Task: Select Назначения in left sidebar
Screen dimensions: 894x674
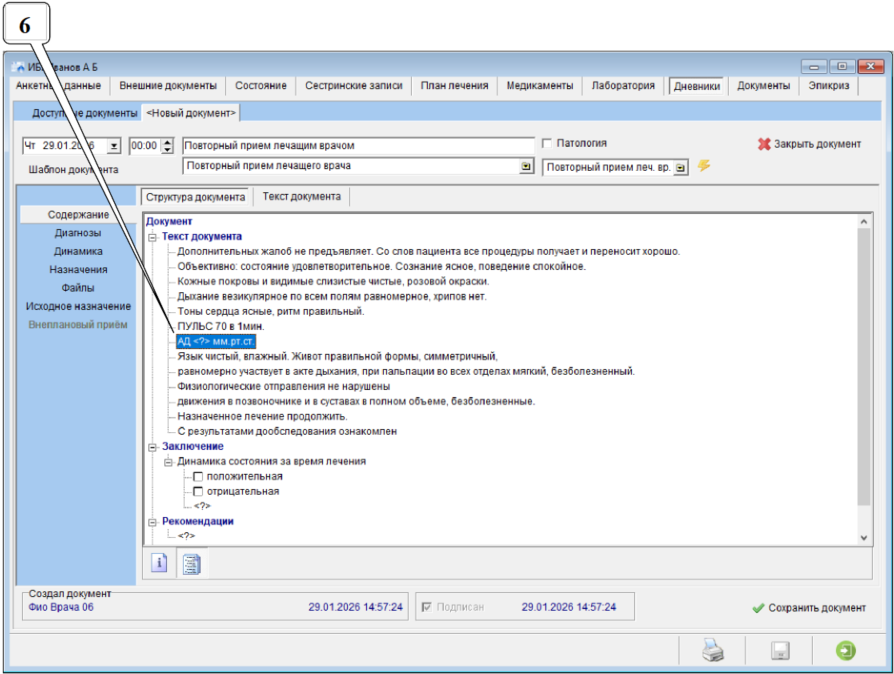Action: [78, 269]
